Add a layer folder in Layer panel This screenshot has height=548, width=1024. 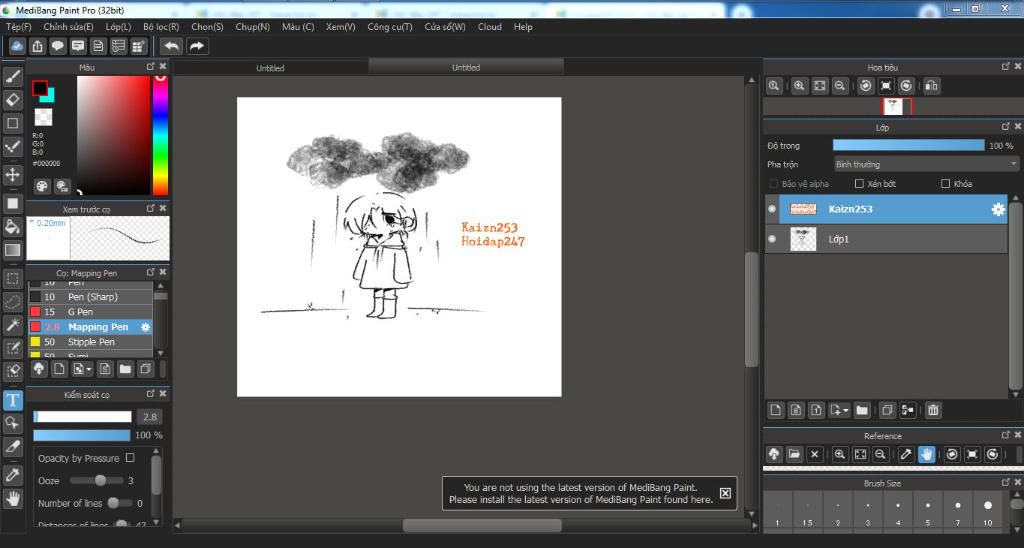862,410
